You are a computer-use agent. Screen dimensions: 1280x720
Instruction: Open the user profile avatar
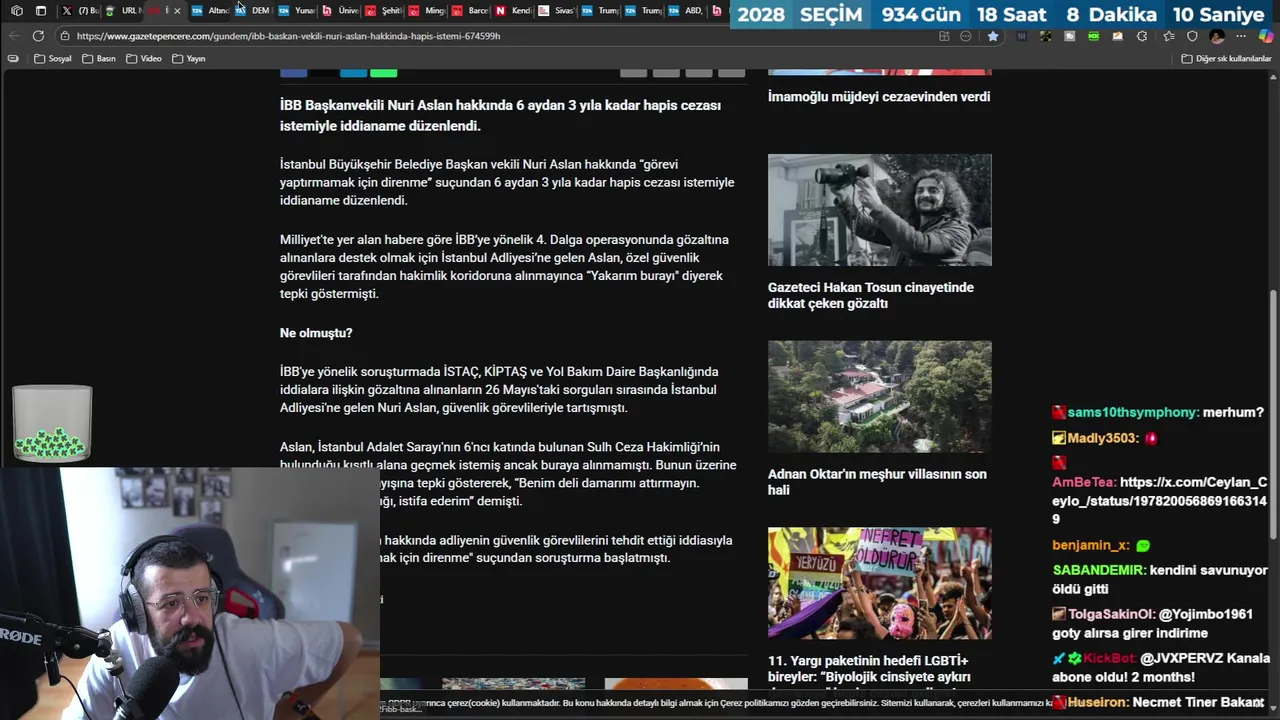point(1217,36)
